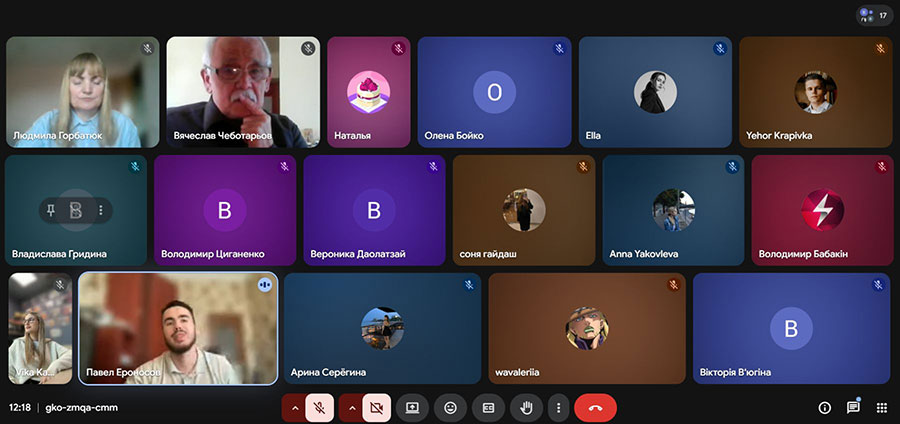Select Ella's profile photo avatar
Image resolution: width=900 pixels, height=424 pixels.
[x=655, y=92]
